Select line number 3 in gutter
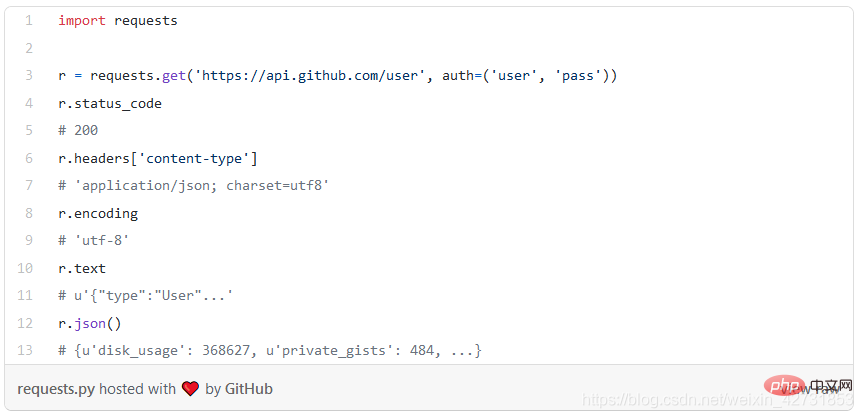 [28, 76]
